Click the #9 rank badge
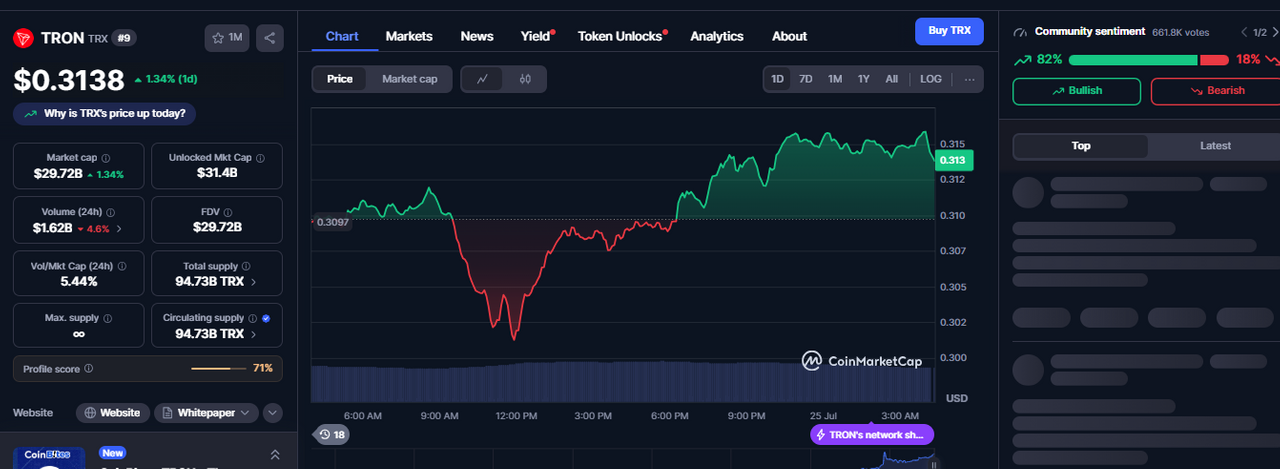This screenshot has height=469, width=1280. click(125, 38)
